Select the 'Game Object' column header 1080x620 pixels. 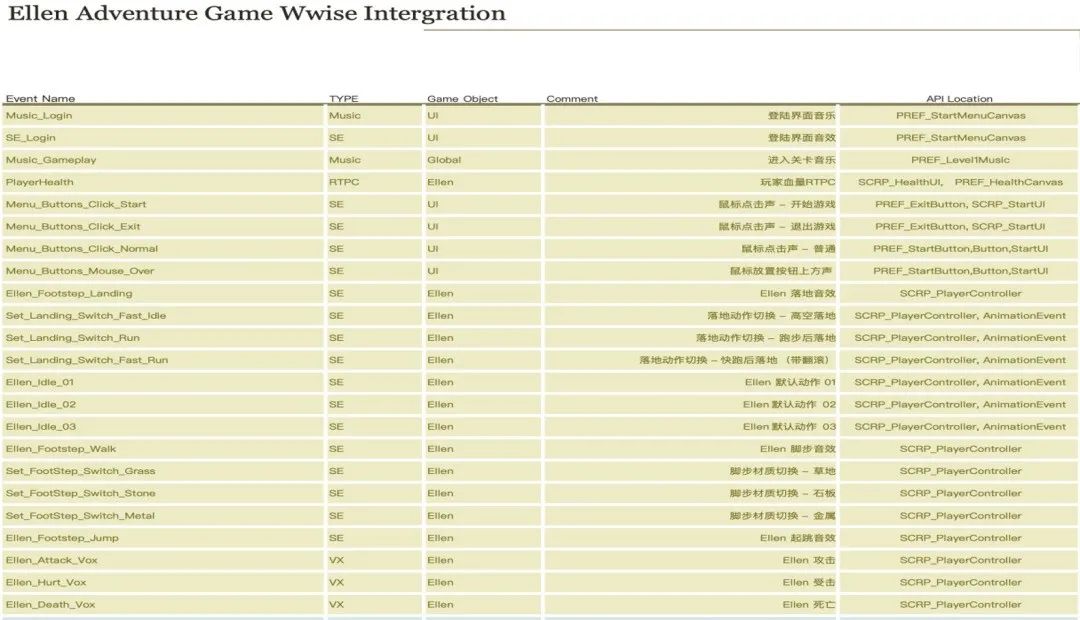[x=462, y=99]
